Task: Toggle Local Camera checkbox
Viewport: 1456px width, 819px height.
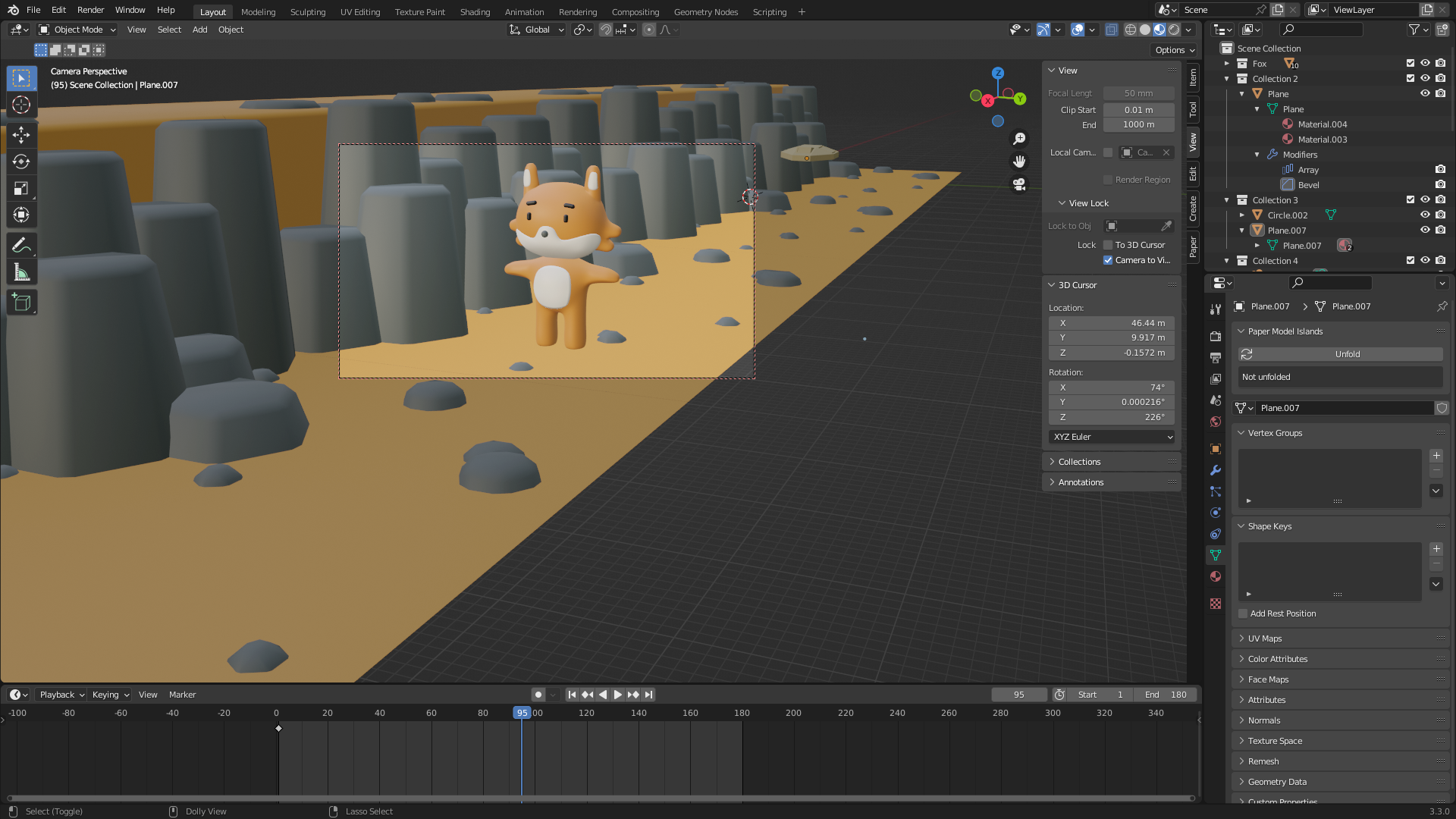Action: click(1108, 152)
